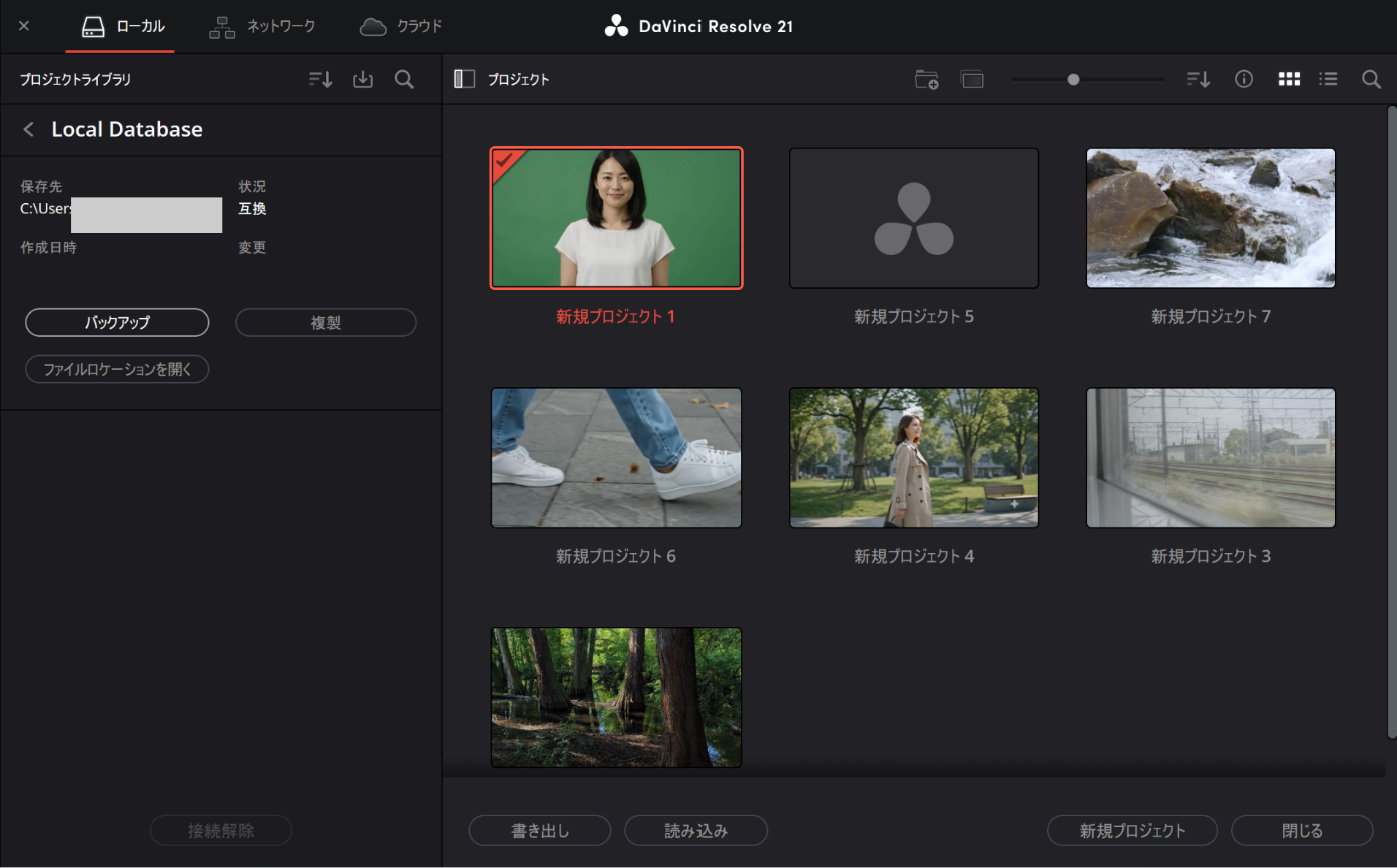Screen dimensions: 1397x868
Task: Select the 新規プロジェクト 6 sneakers thumbnail
Action: (617, 457)
